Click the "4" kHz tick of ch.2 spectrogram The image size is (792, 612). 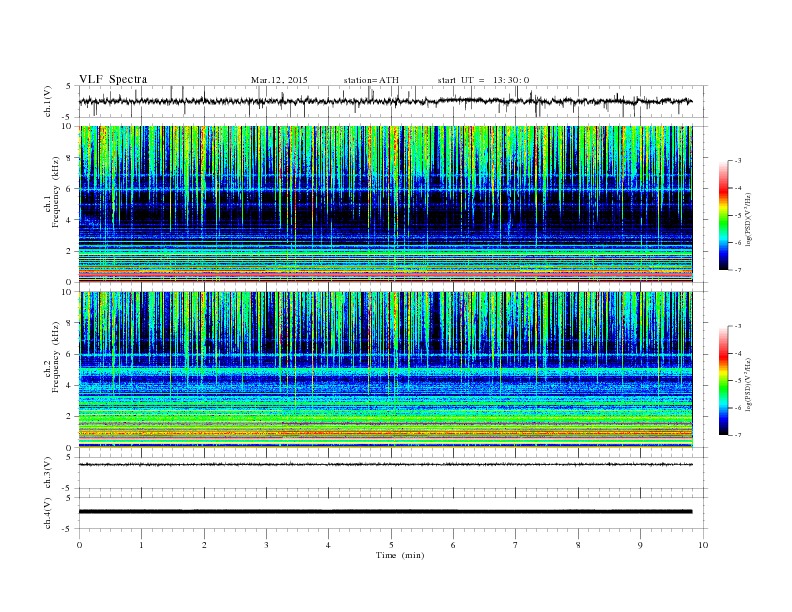(69, 385)
